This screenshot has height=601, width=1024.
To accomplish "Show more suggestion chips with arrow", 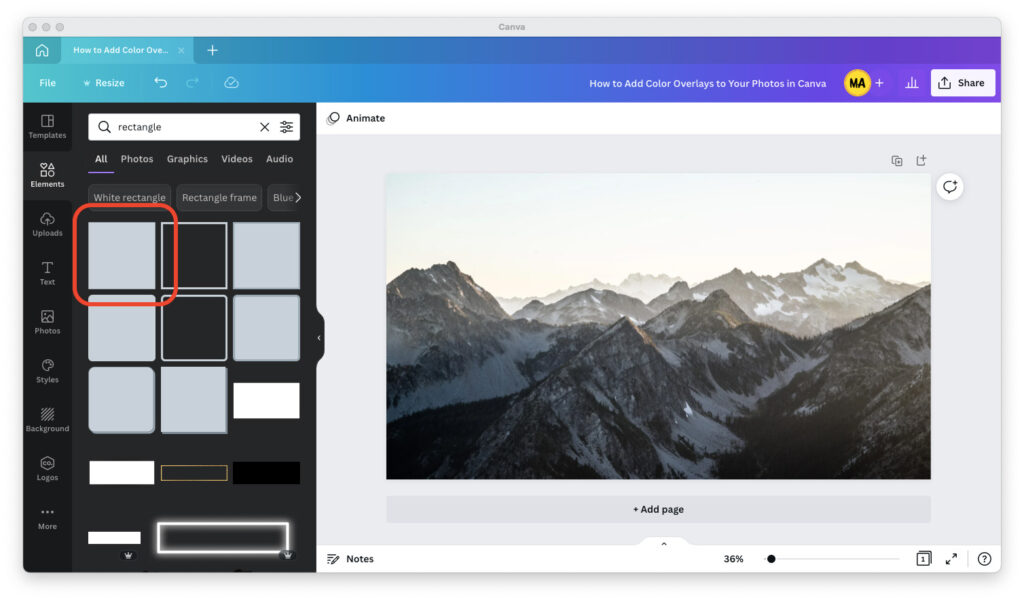I will [298, 197].
